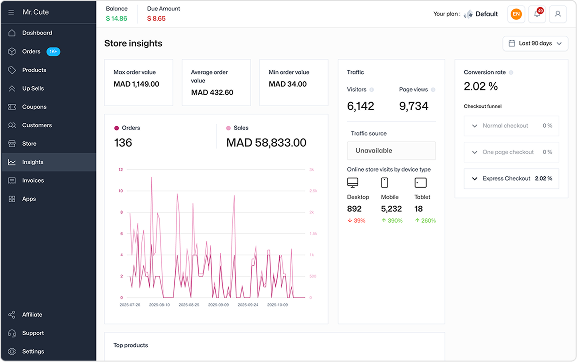Click the balance amount $ 14.85

pyautogui.click(x=116, y=19)
